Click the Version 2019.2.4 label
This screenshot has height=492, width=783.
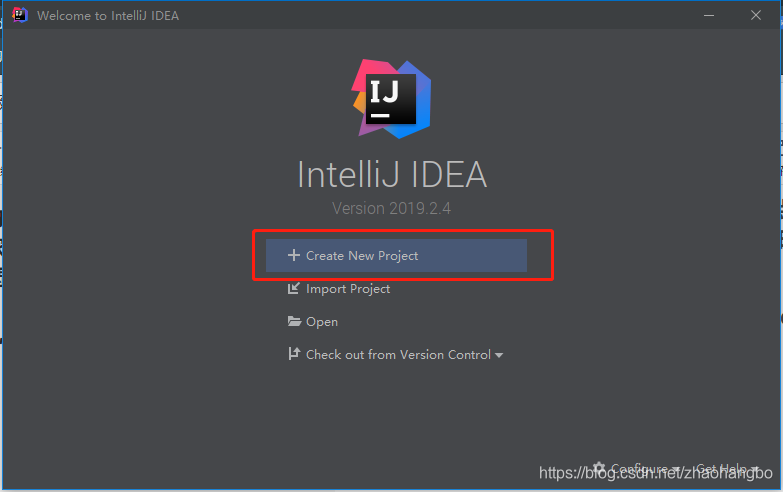point(392,208)
